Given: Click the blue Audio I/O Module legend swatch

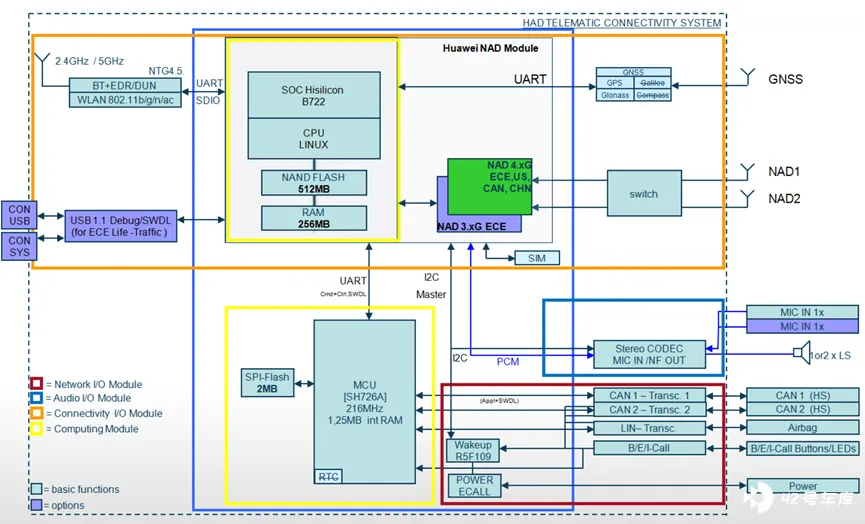Looking at the screenshot, I should (x=36, y=398).
